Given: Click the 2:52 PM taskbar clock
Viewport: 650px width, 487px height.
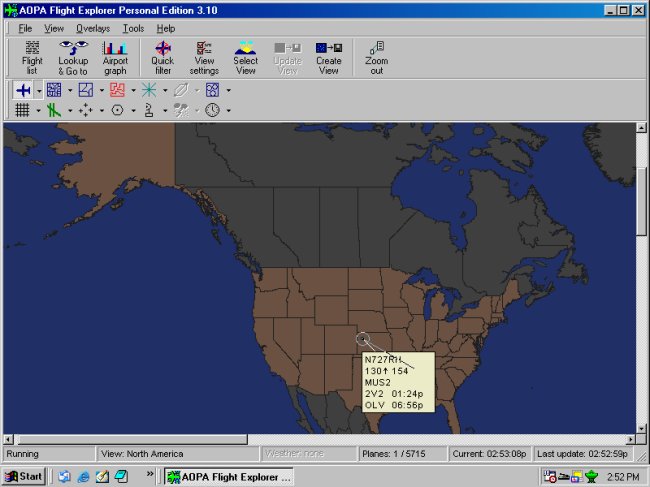Looking at the screenshot, I should pos(623,477).
